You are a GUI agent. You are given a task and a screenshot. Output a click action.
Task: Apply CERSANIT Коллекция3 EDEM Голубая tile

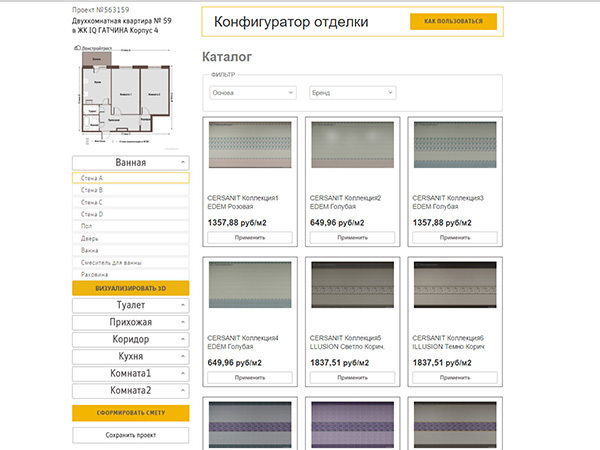coord(455,238)
